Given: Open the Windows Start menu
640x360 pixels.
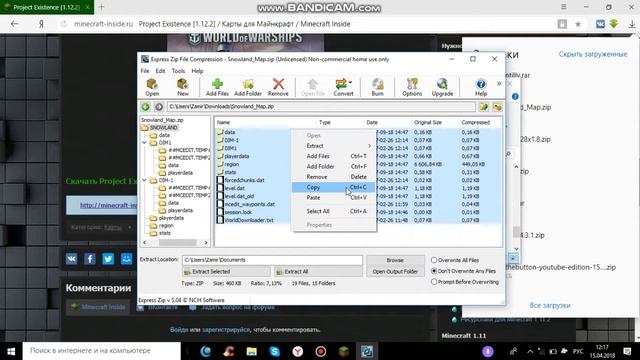Looking at the screenshot, I should (x=11, y=351).
